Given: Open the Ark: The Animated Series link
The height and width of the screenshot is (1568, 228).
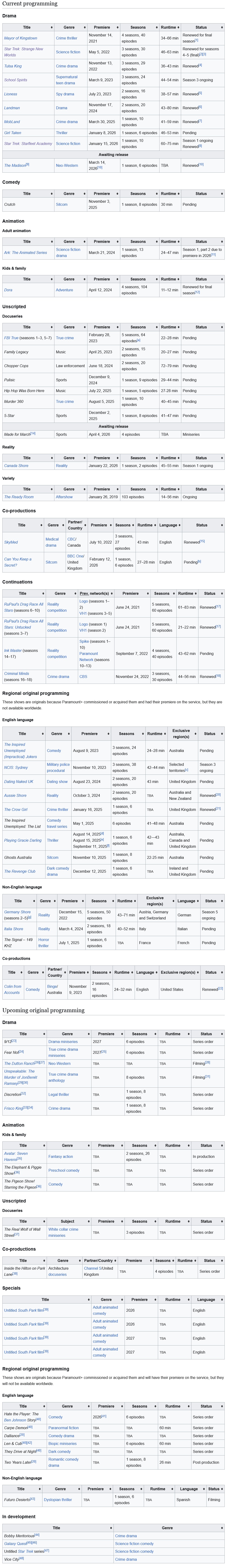Looking at the screenshot, I should [x=26, y=252].
